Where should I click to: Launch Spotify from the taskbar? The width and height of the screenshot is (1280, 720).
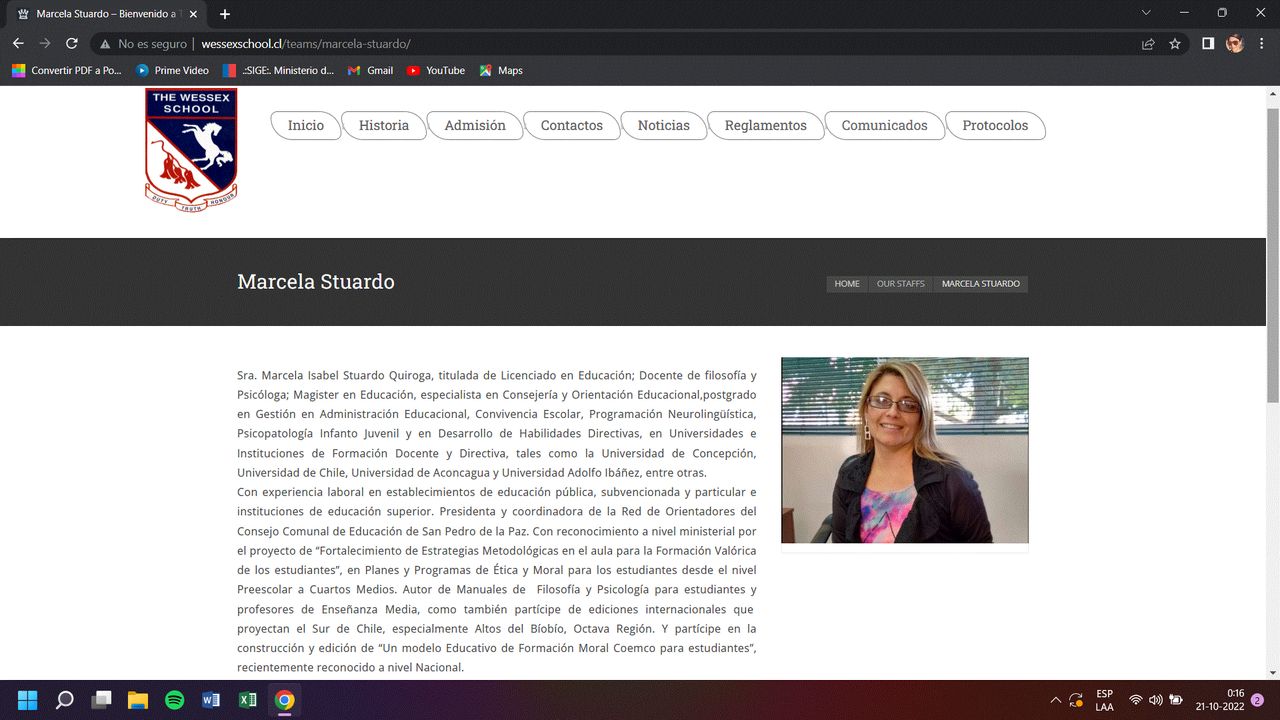click(x=174, y=699)
